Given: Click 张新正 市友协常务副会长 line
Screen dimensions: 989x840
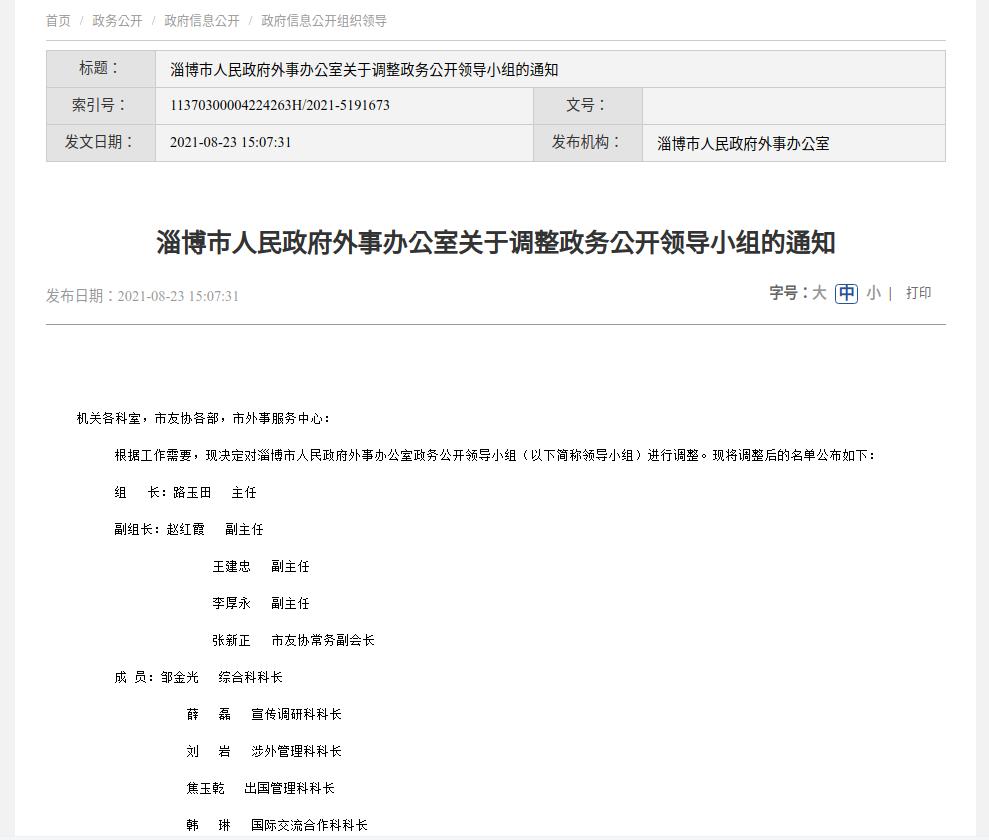Looking at the screenshot, I should pyautogui.click(x=293, y=641).
